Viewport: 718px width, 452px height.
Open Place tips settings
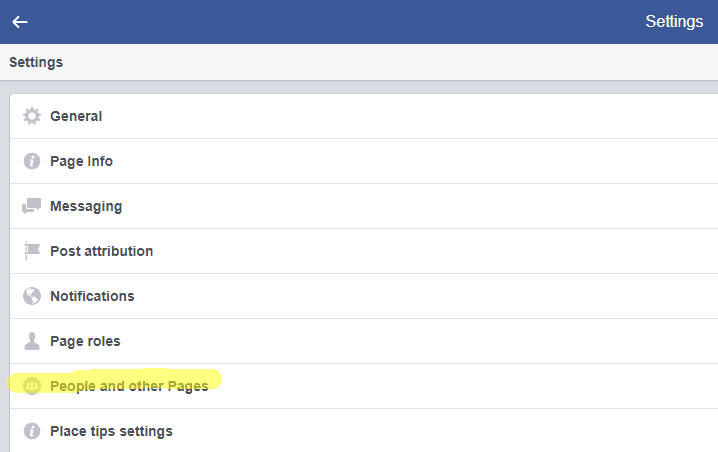coord(364,430)
